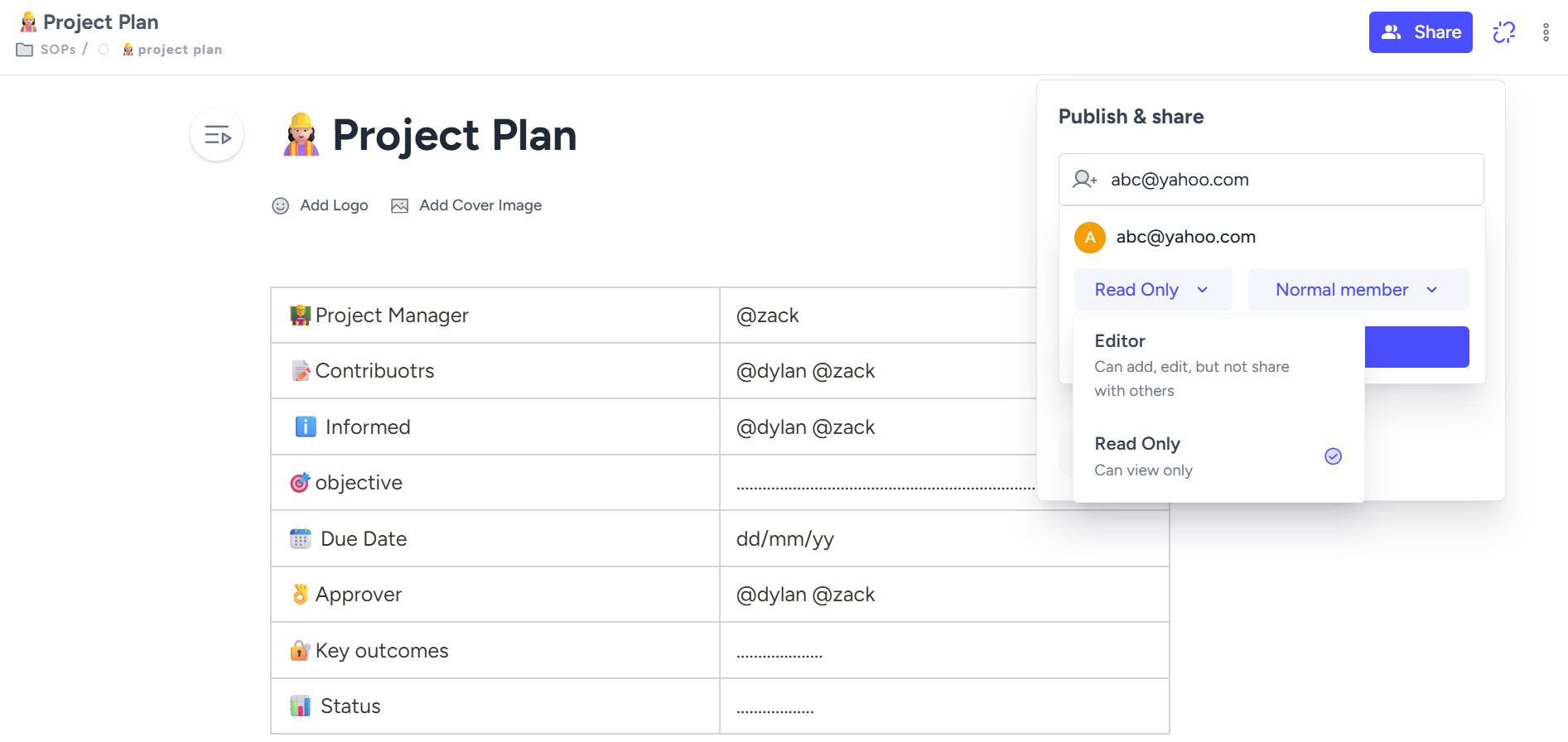Open the three-dot more options menu
The width and height of the screenshot is (1568, 742).
pyautogui.click(x=1546, y=32)
